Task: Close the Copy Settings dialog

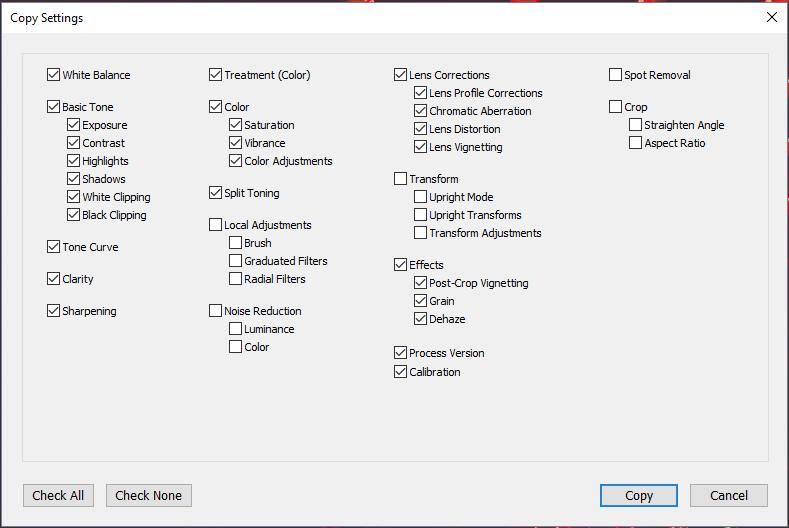Action: click(771, 17)
